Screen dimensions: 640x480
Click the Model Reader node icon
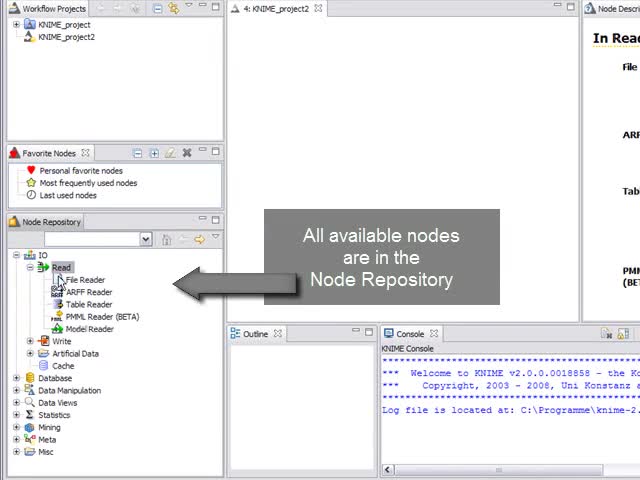57,329
